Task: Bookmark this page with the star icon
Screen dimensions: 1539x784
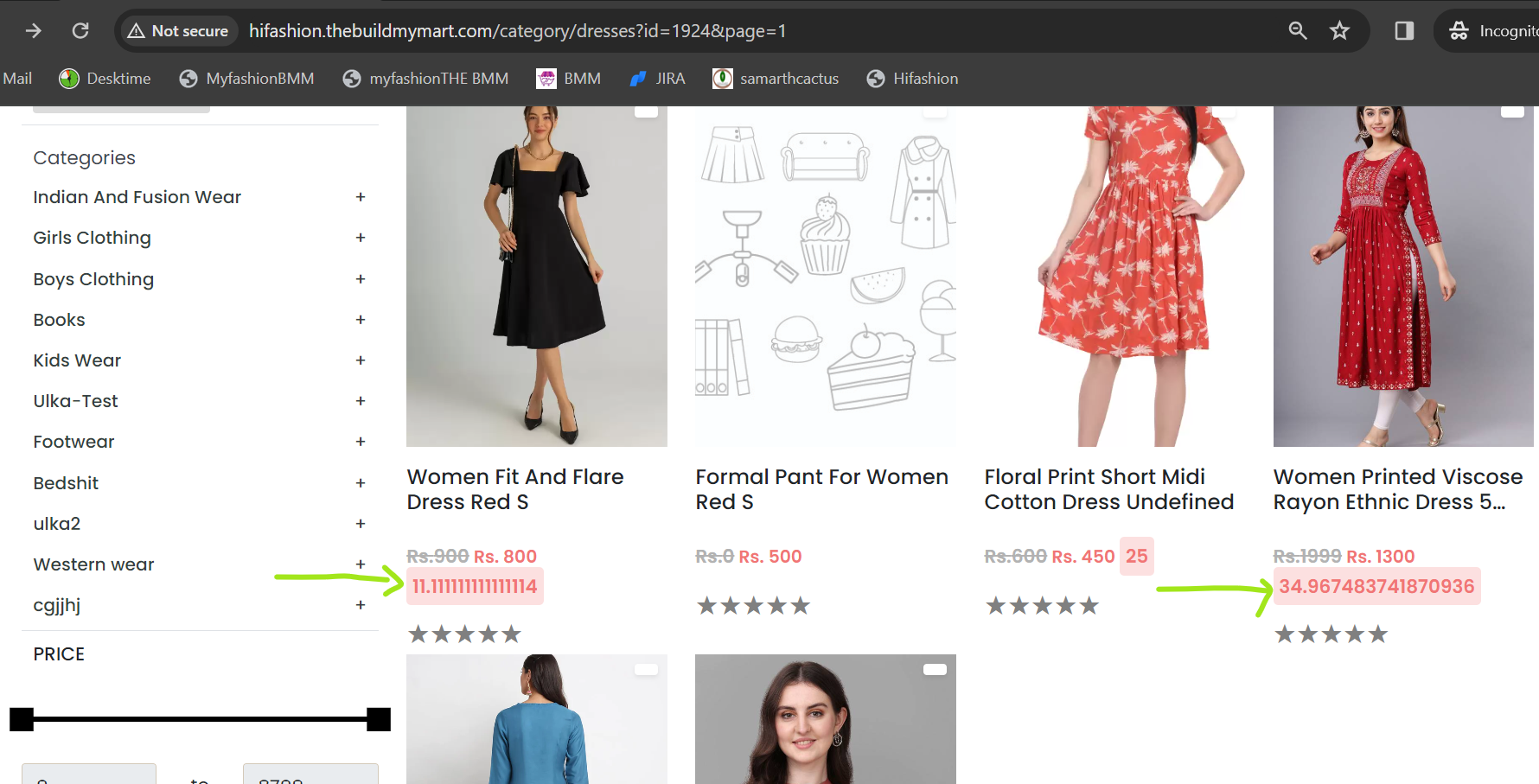Action: pos(1339,31)
